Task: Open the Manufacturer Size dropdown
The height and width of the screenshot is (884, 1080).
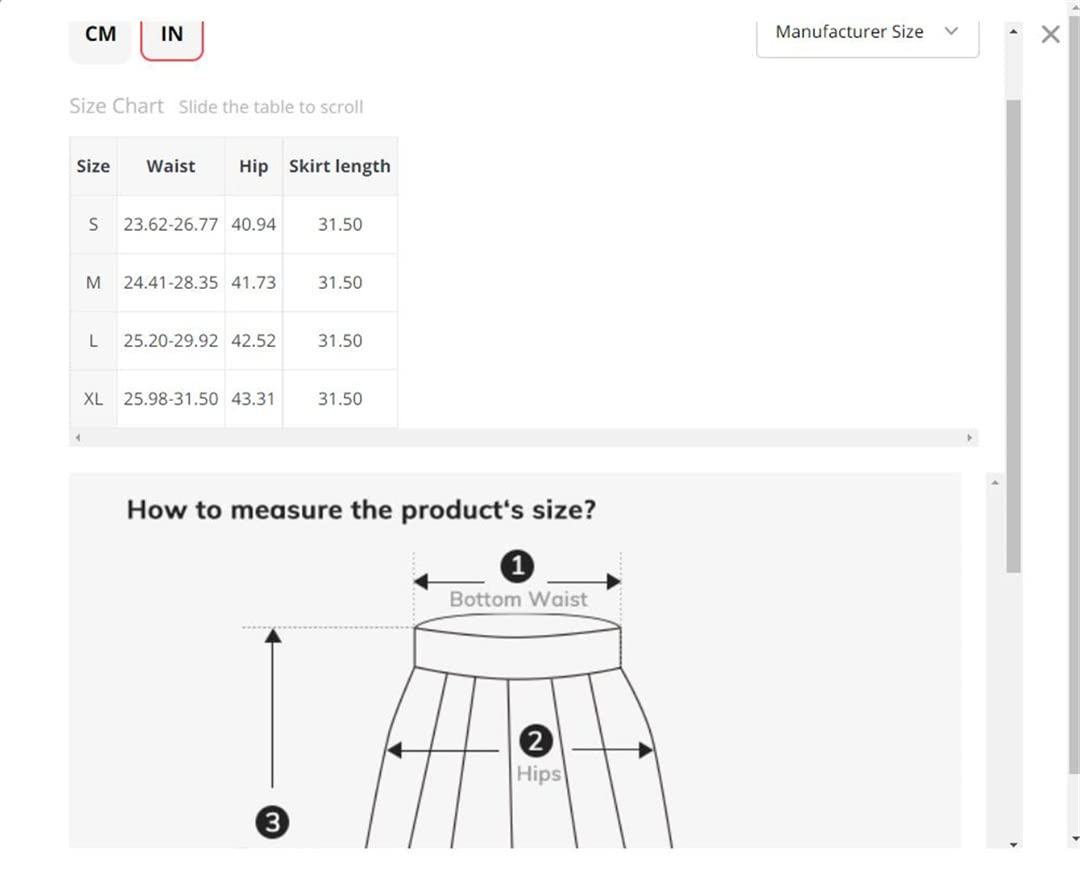Action: click(x=867, y=37)
